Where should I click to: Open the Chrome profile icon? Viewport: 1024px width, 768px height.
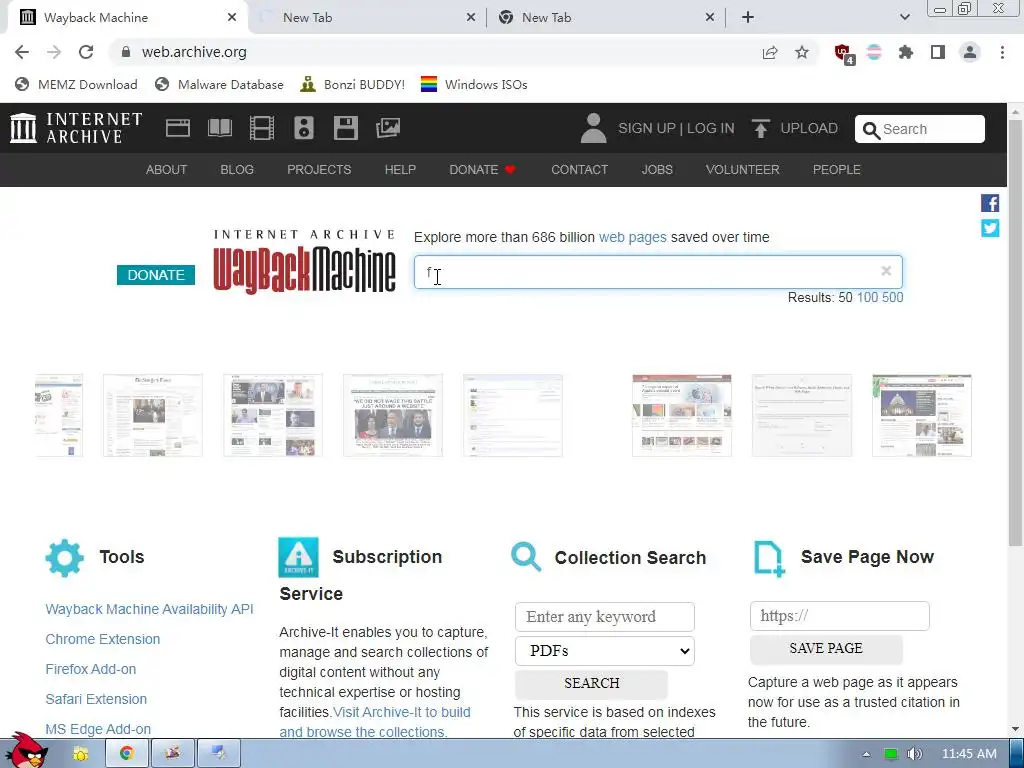coord(970,52)
